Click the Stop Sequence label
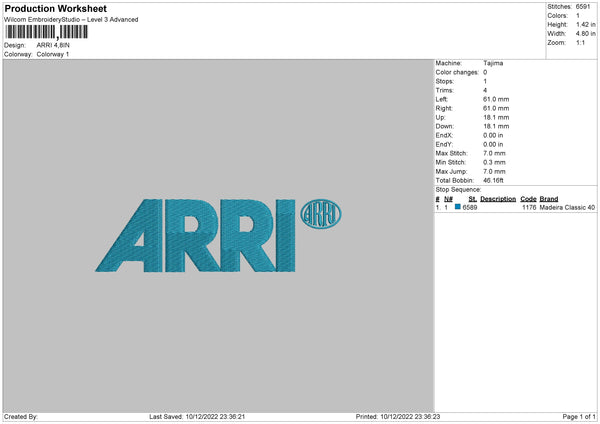This screenshot has width=600, height=424. 459,188
